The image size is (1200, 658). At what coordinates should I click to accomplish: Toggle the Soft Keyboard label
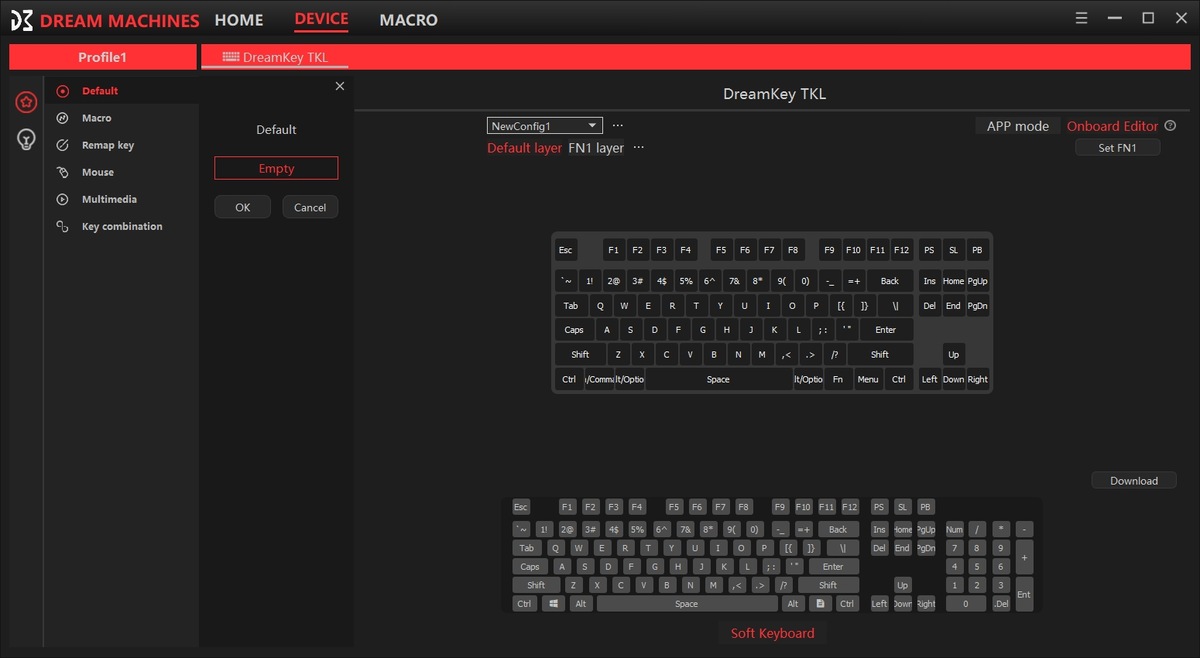point(772,633)
